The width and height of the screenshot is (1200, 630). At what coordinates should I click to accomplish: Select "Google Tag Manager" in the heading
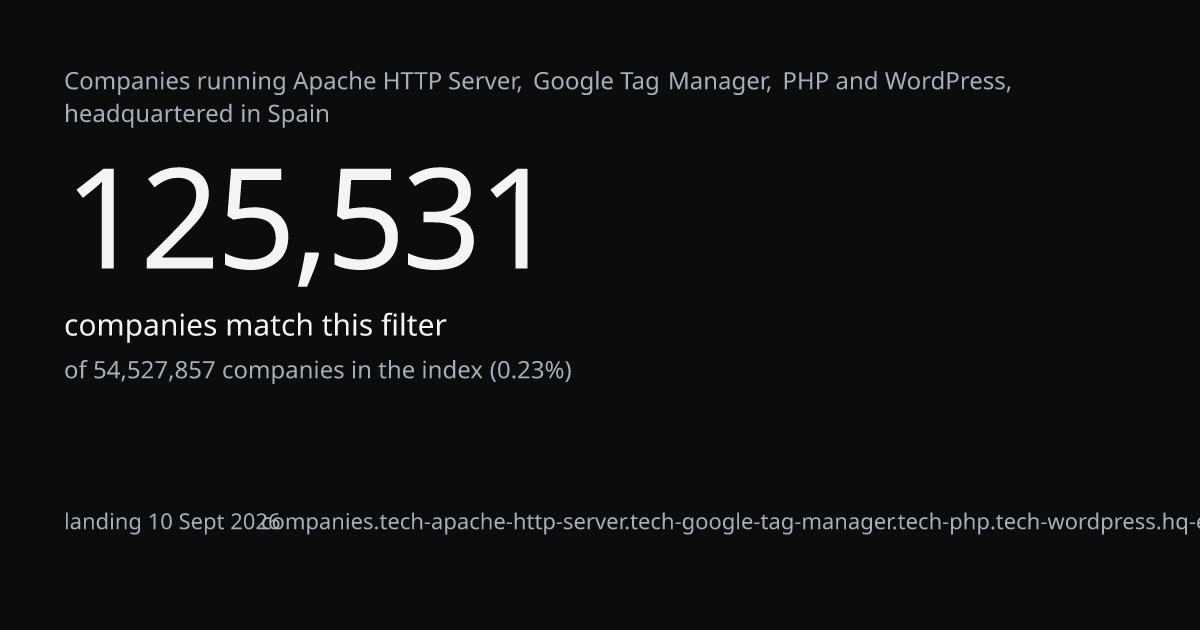click(650, 81)
